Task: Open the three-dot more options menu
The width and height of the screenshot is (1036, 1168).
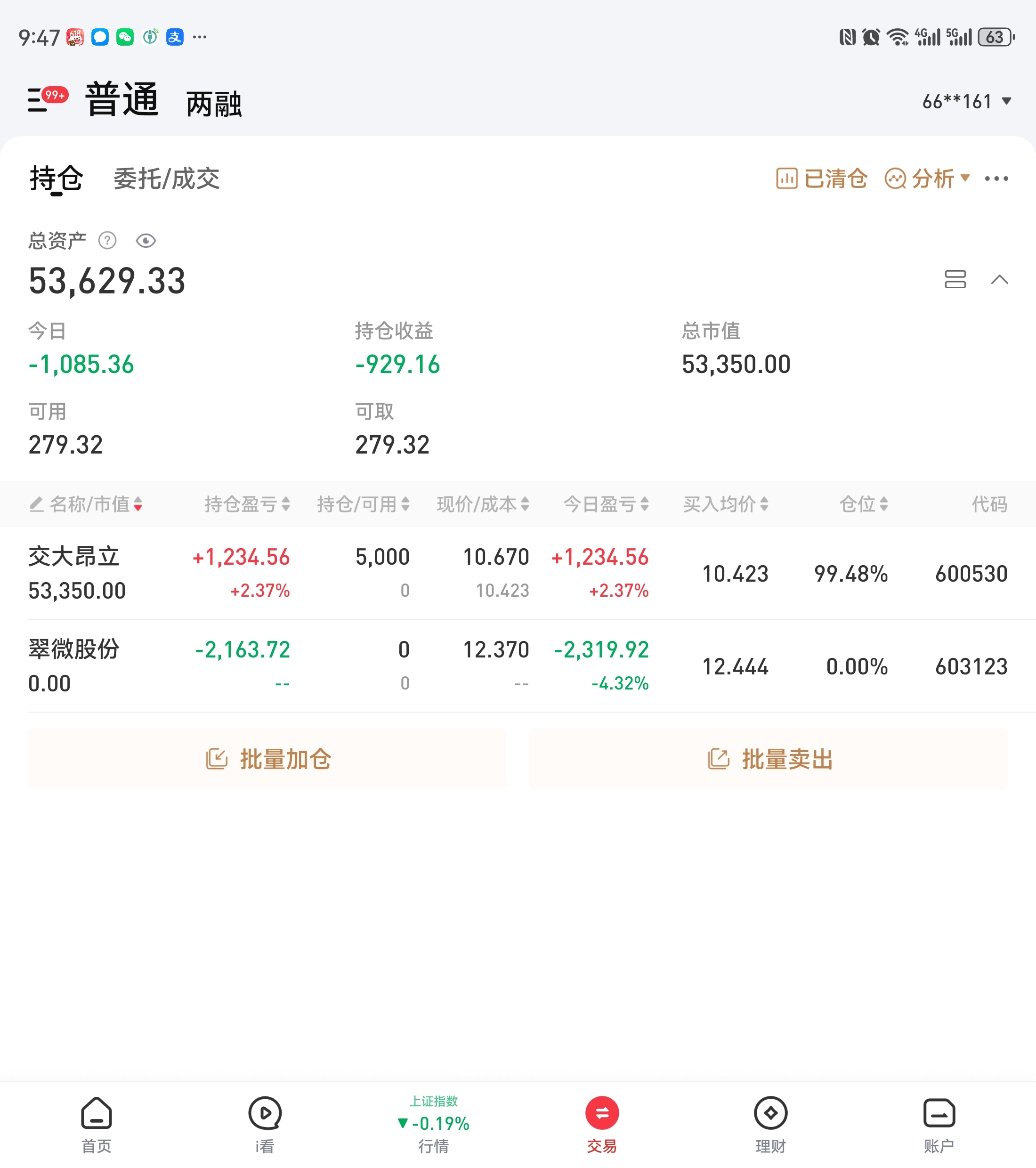Action: (996, 179)
